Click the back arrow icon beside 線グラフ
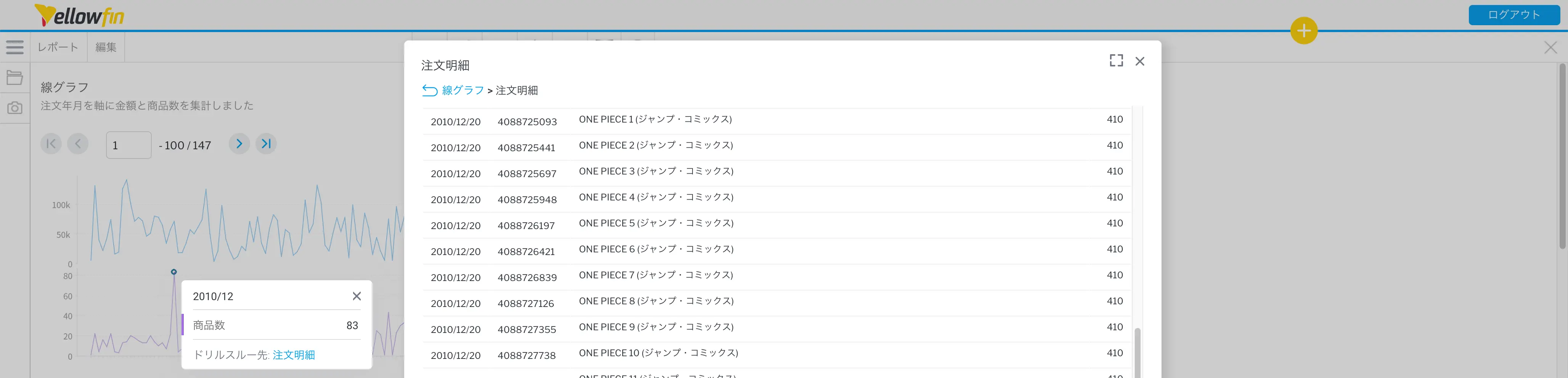 coord(430,91)
